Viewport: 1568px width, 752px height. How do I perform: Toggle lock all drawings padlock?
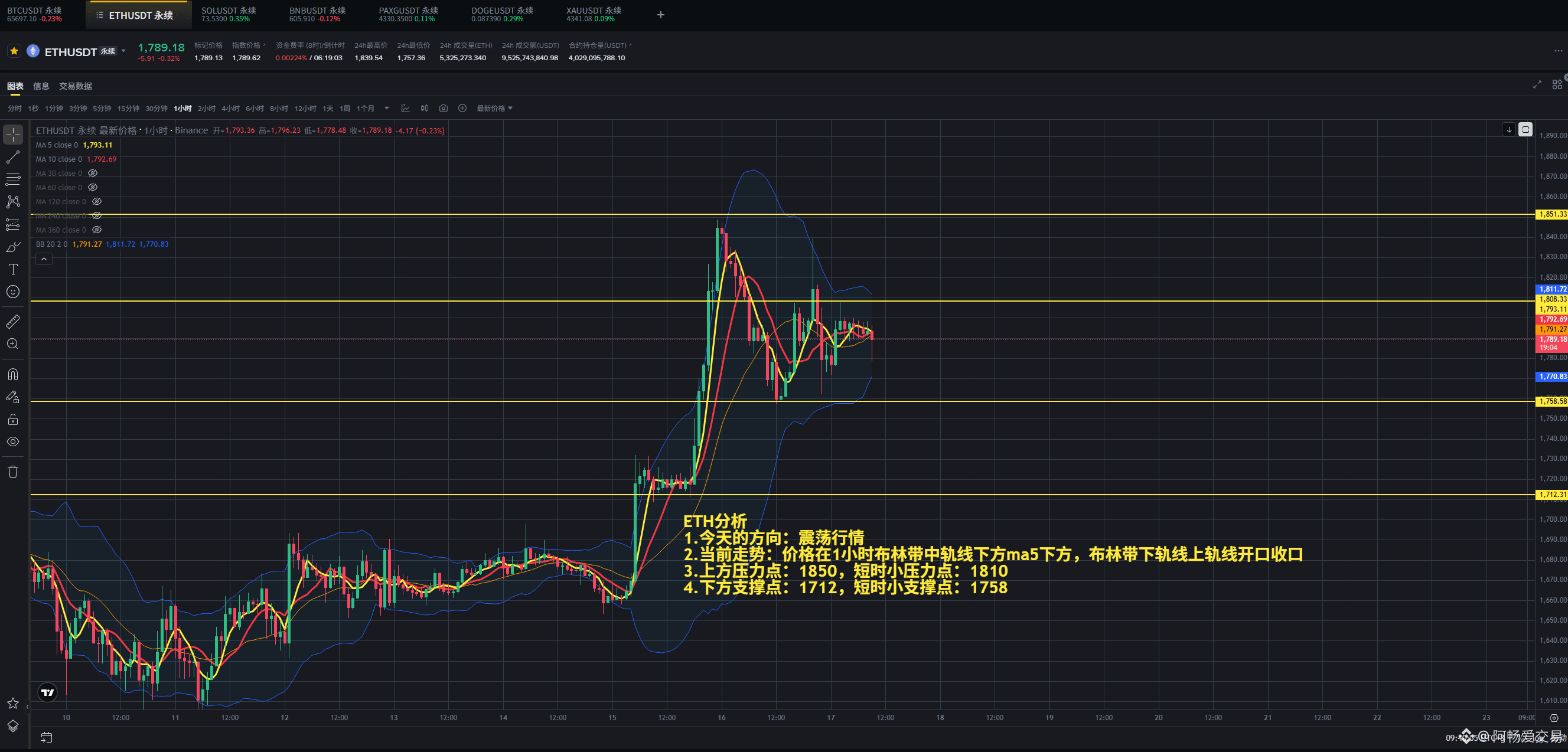13,419
